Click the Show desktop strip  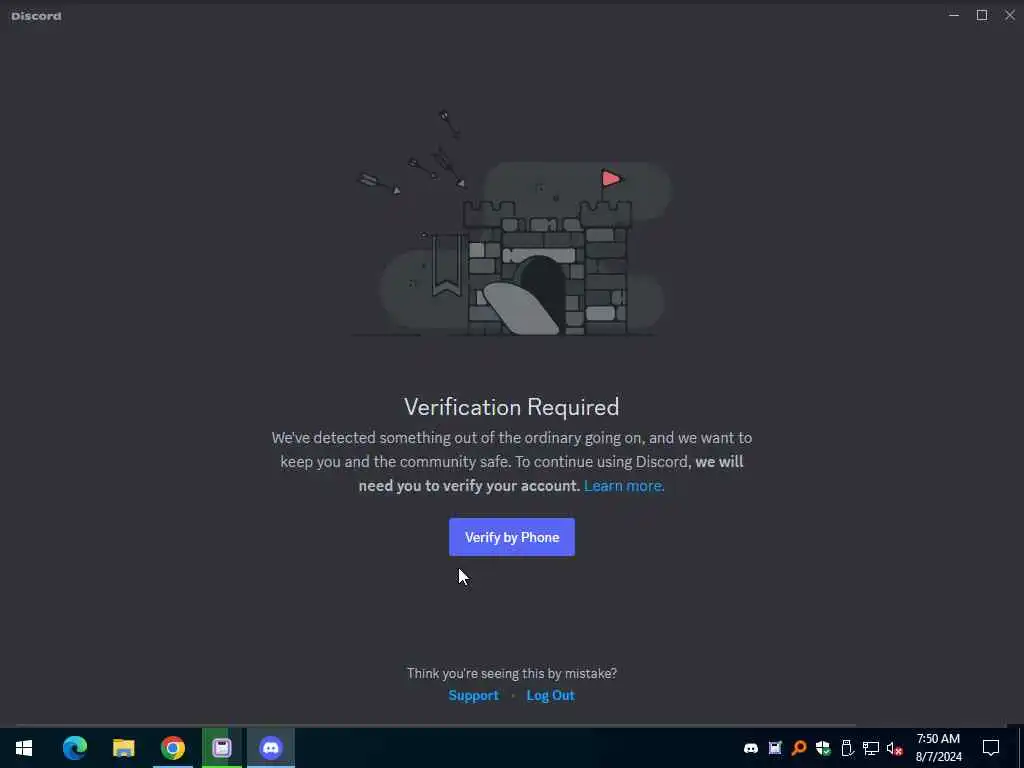[1021, 748]
